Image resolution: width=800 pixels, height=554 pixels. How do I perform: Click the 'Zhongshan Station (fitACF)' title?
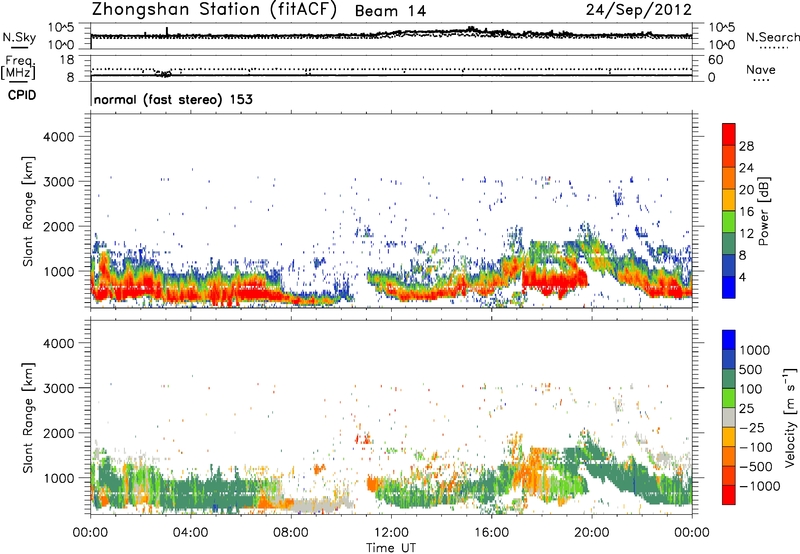(x=215, y=10)
